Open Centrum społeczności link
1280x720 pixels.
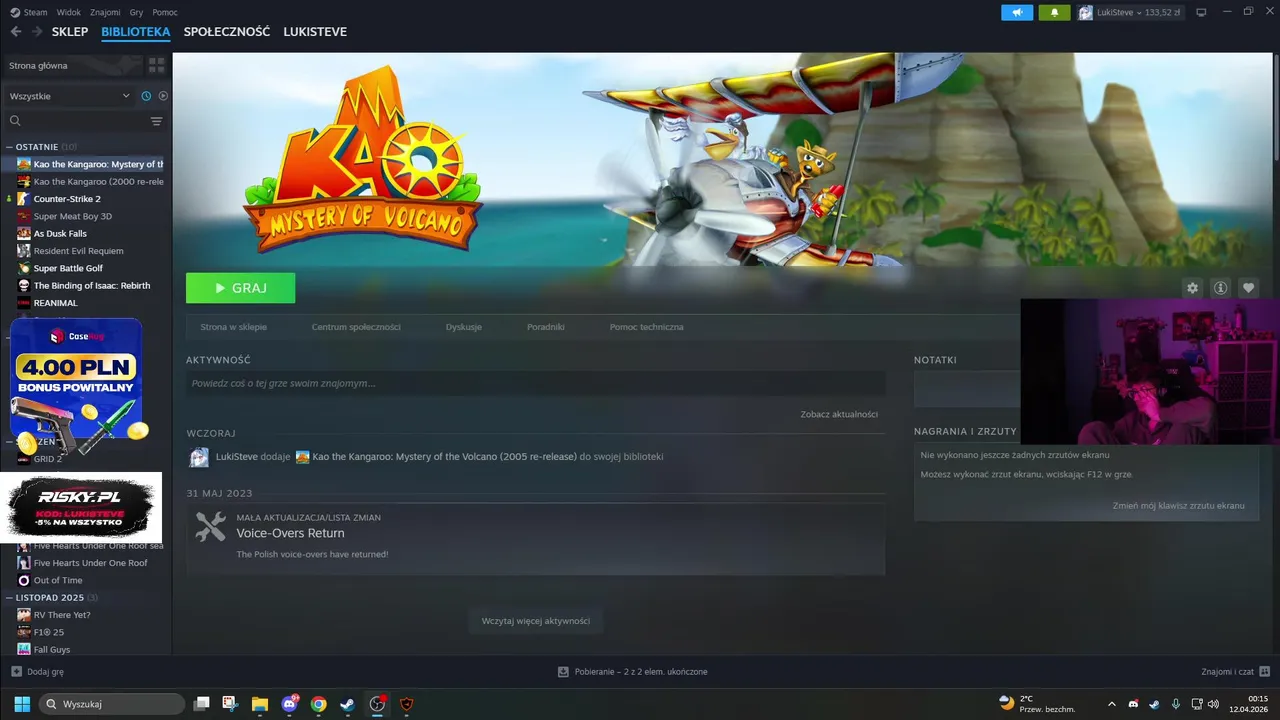[x=356, y=327]
